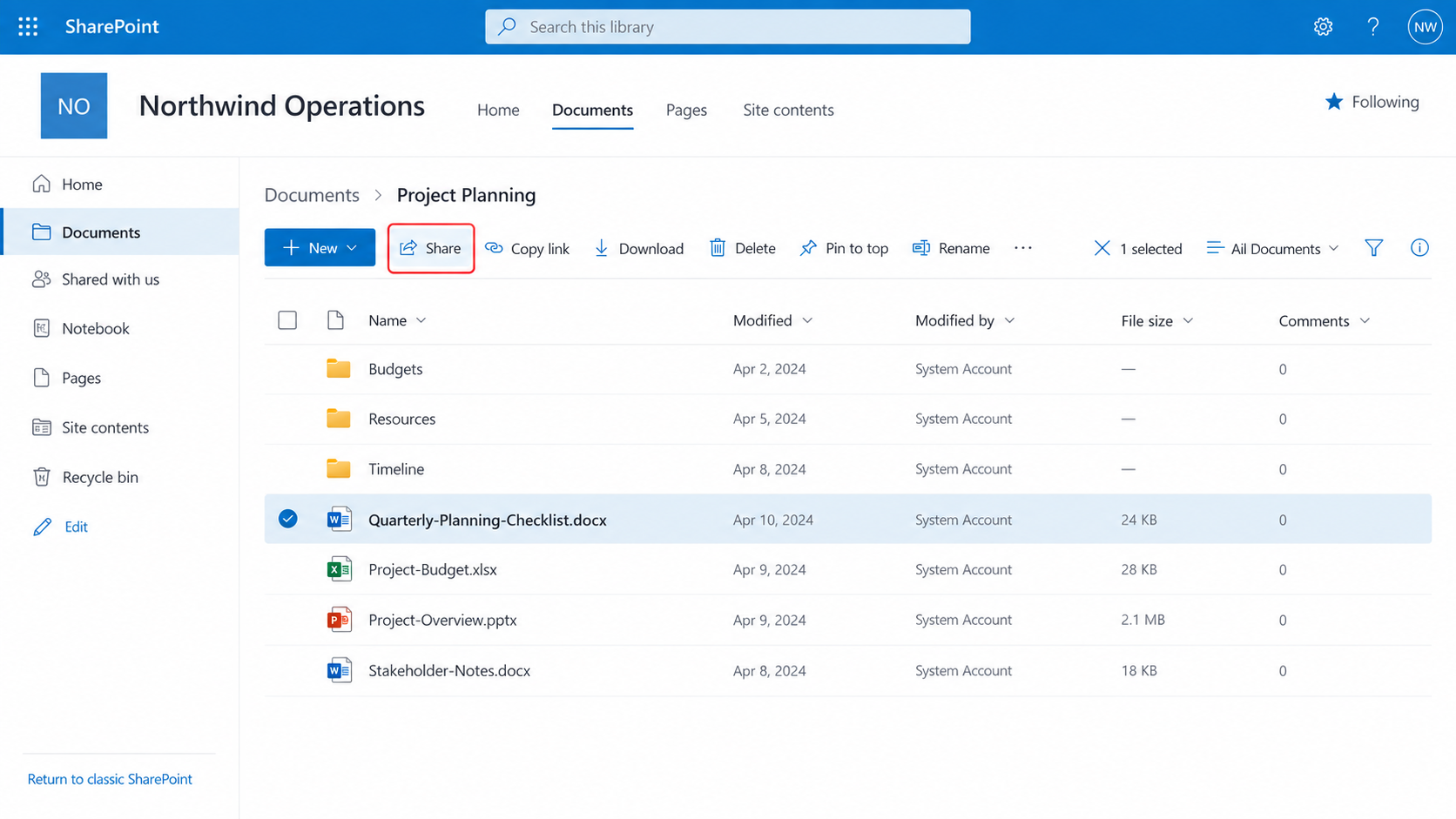Image resolution: width=1456 pixels, height=819 pixels.
Task: Open the New button dropdown chevron
Action: [x=352, y=248]
